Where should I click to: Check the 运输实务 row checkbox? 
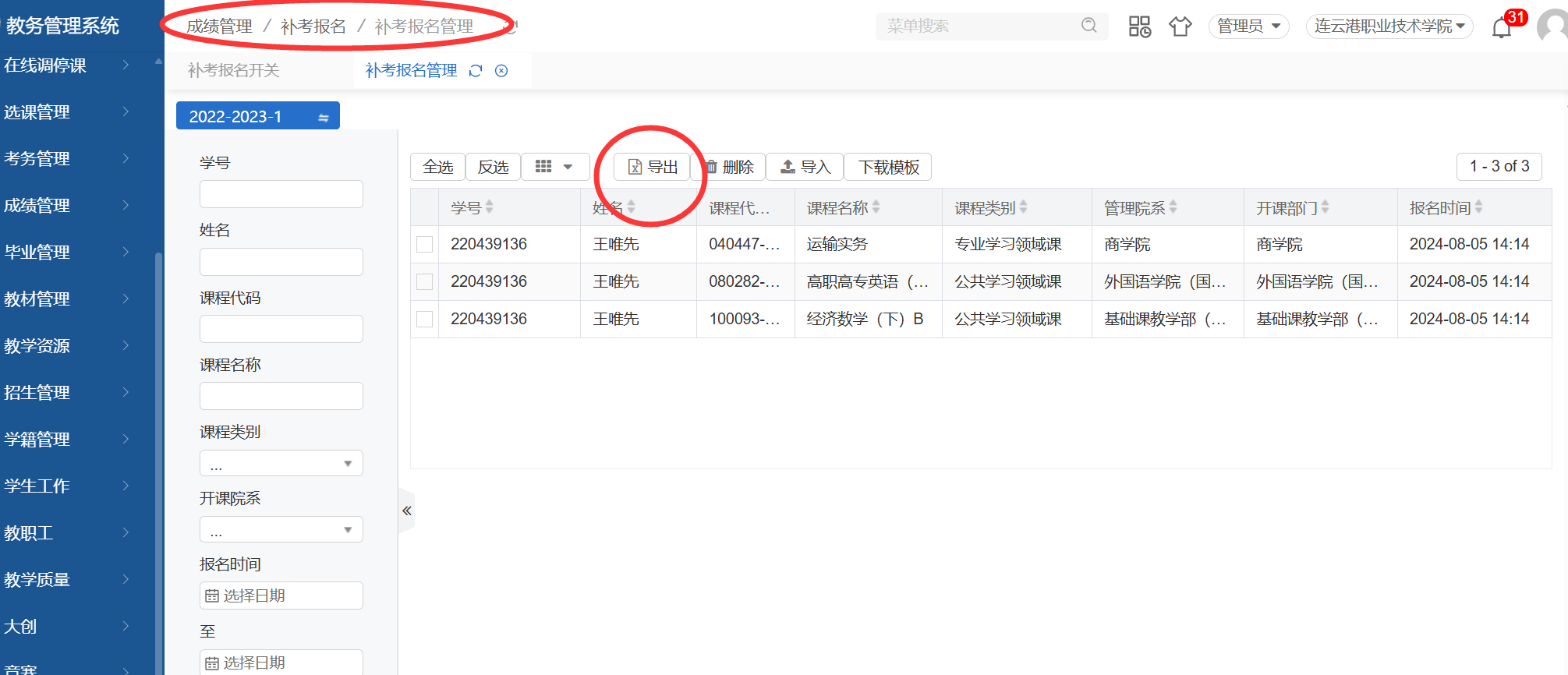click(425, 245)
